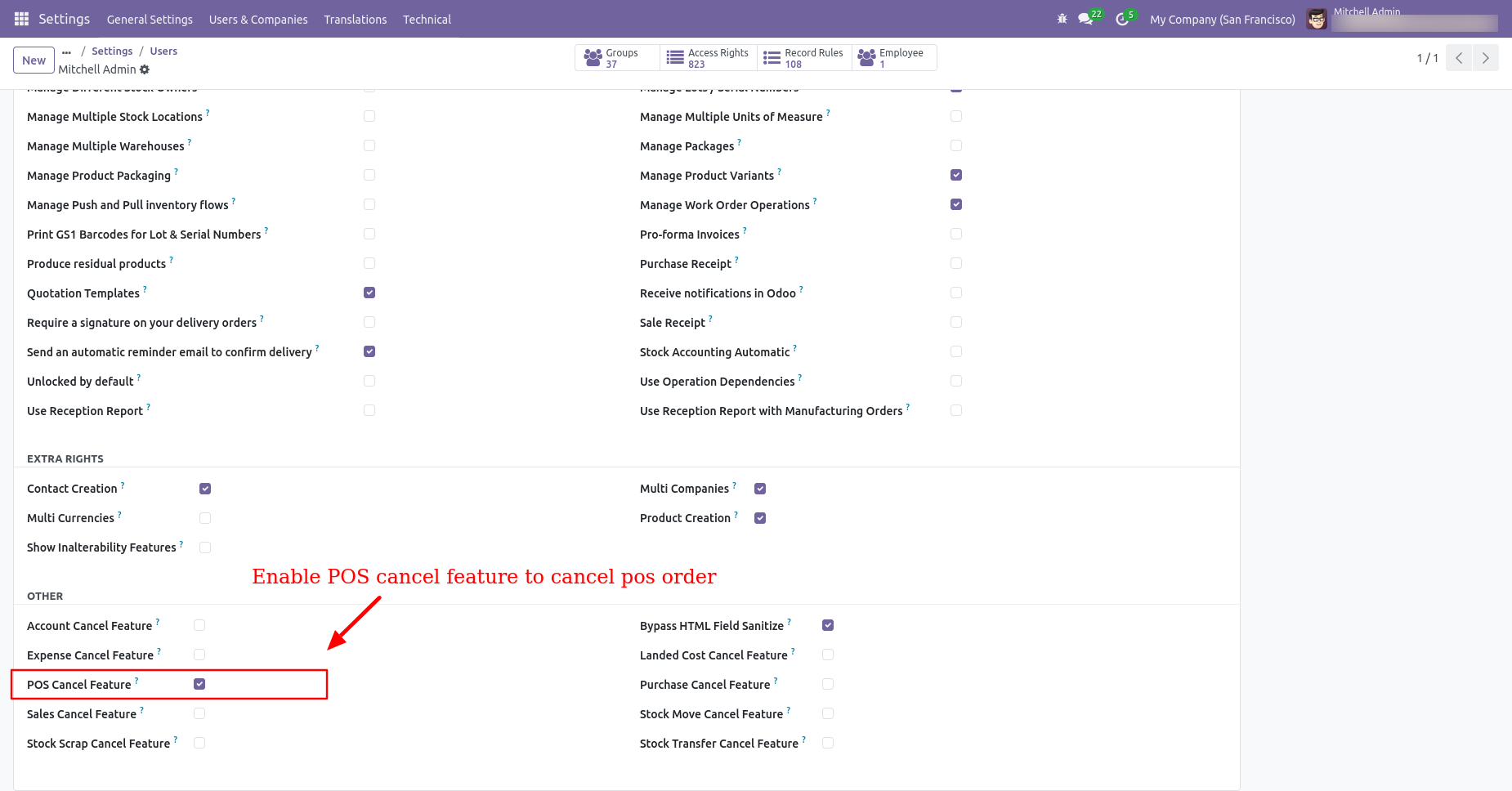Go to previous record arrow
The width and height of the screenshot is (1512, 791).
click(x=1459, y=58)
